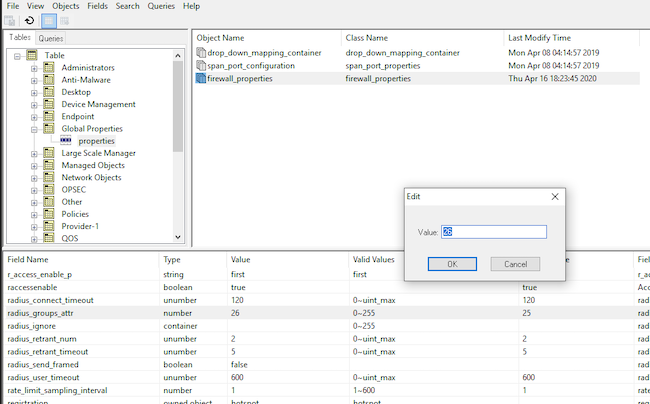This screenshot has height=404, width=650.
Task: Expand the Managed Objects node
Action: pyautogui.click(x=34, y=166)
